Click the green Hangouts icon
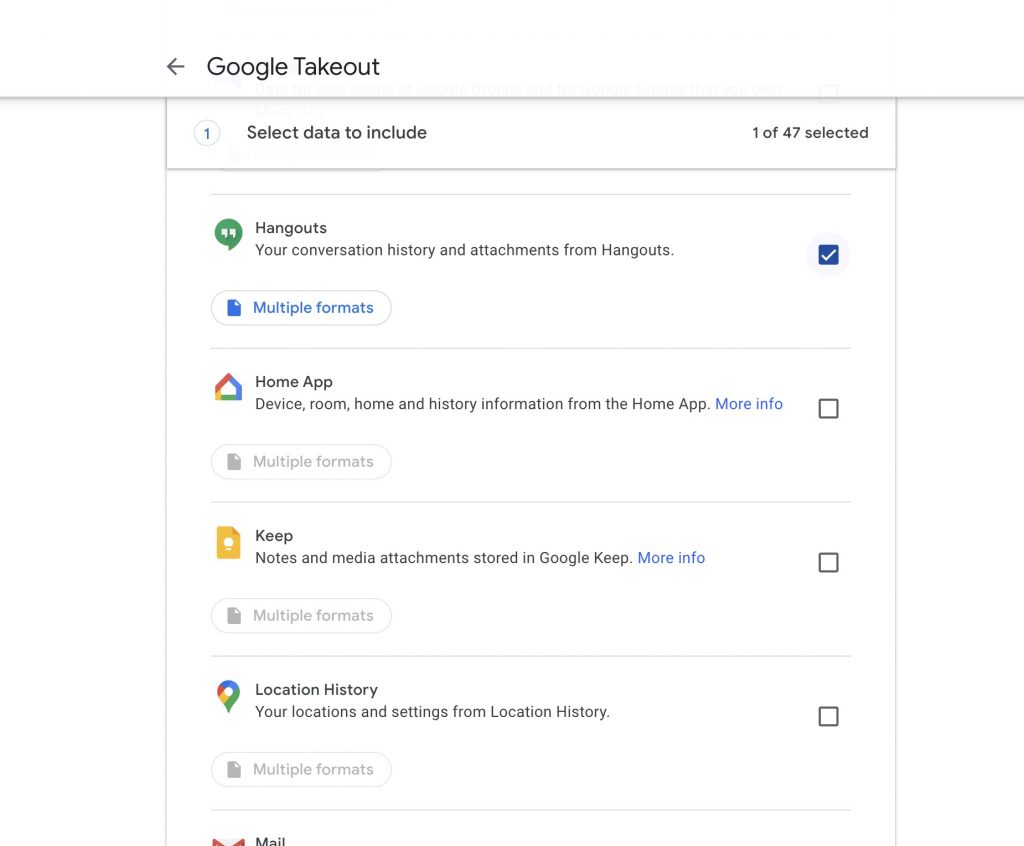Screen dimensions: 1024x846 pyautogui.click(x=228, y=234)
